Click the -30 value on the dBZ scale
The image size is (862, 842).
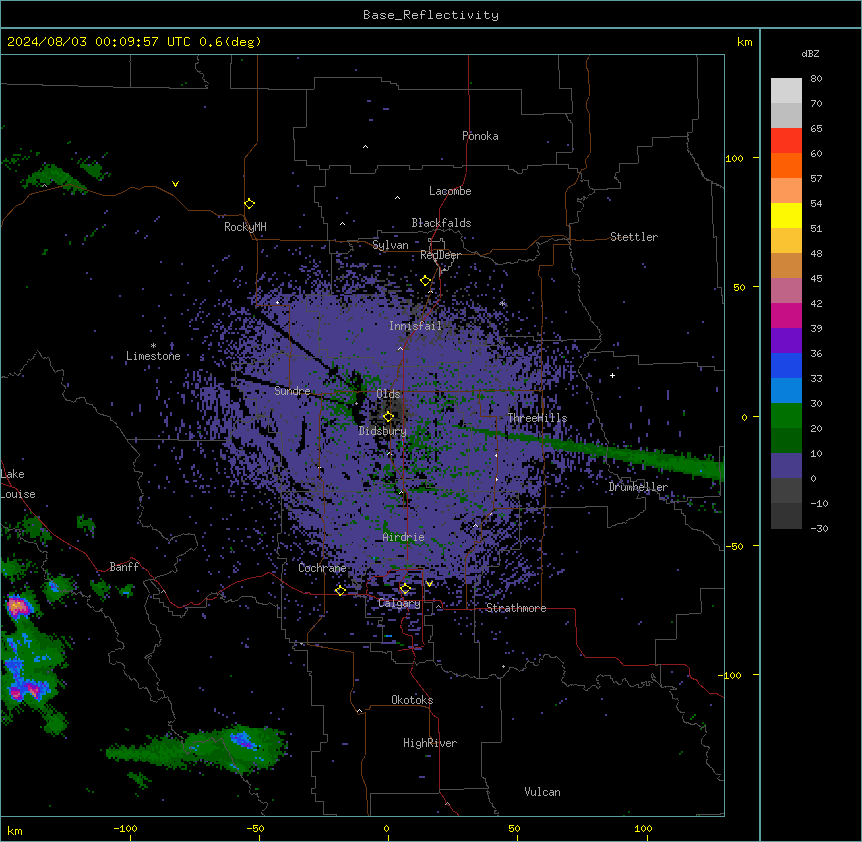click(819, 528)
